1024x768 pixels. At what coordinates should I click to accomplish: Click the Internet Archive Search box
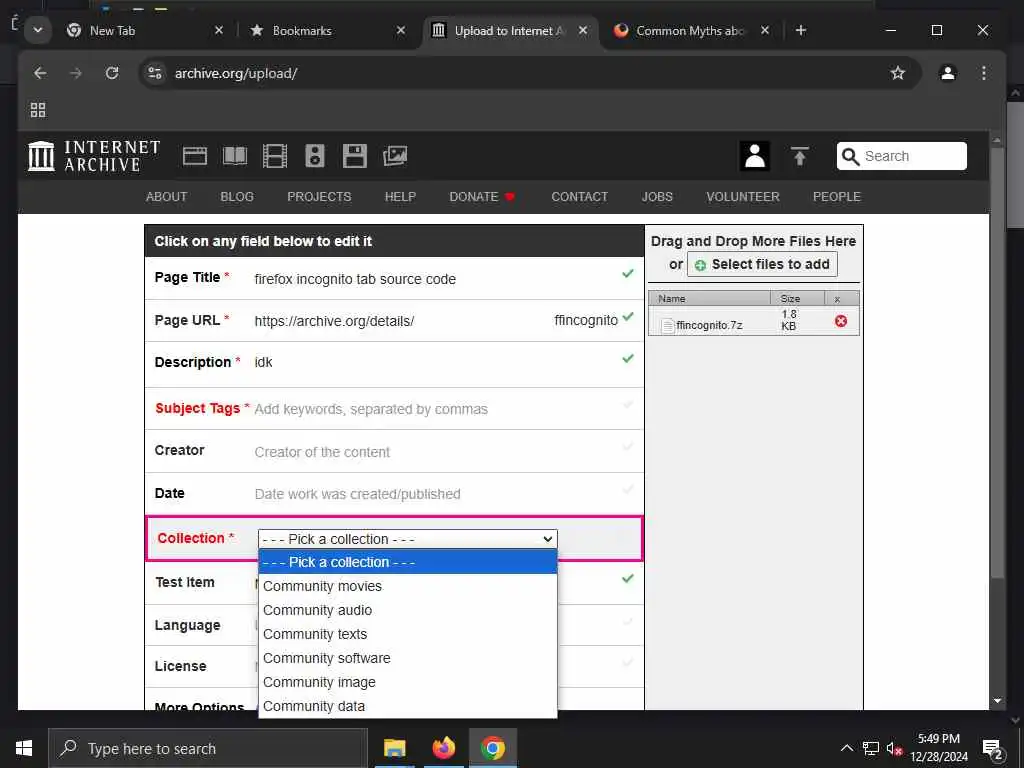coord(901,156)
